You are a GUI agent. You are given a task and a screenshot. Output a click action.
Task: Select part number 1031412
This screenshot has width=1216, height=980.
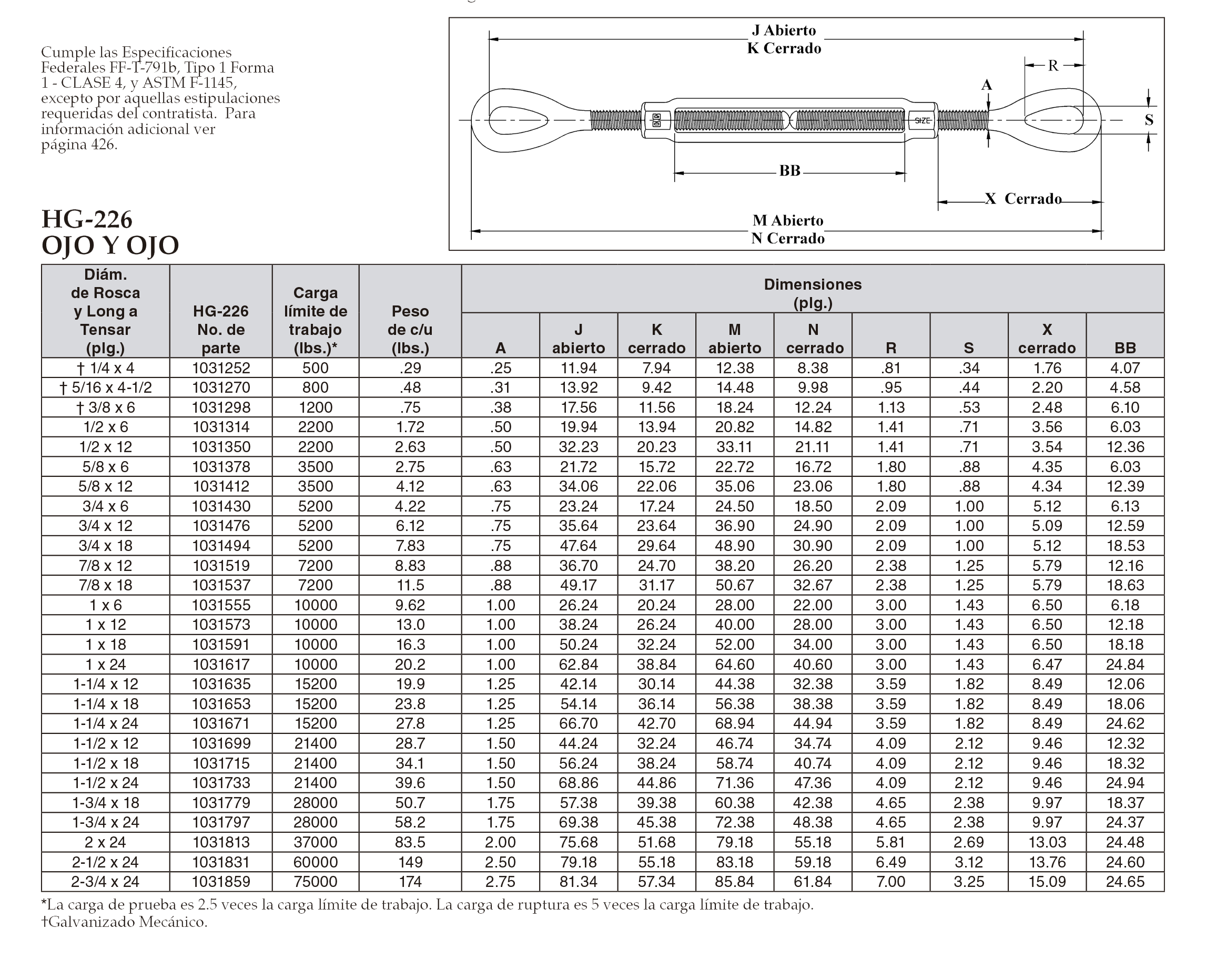221,486
